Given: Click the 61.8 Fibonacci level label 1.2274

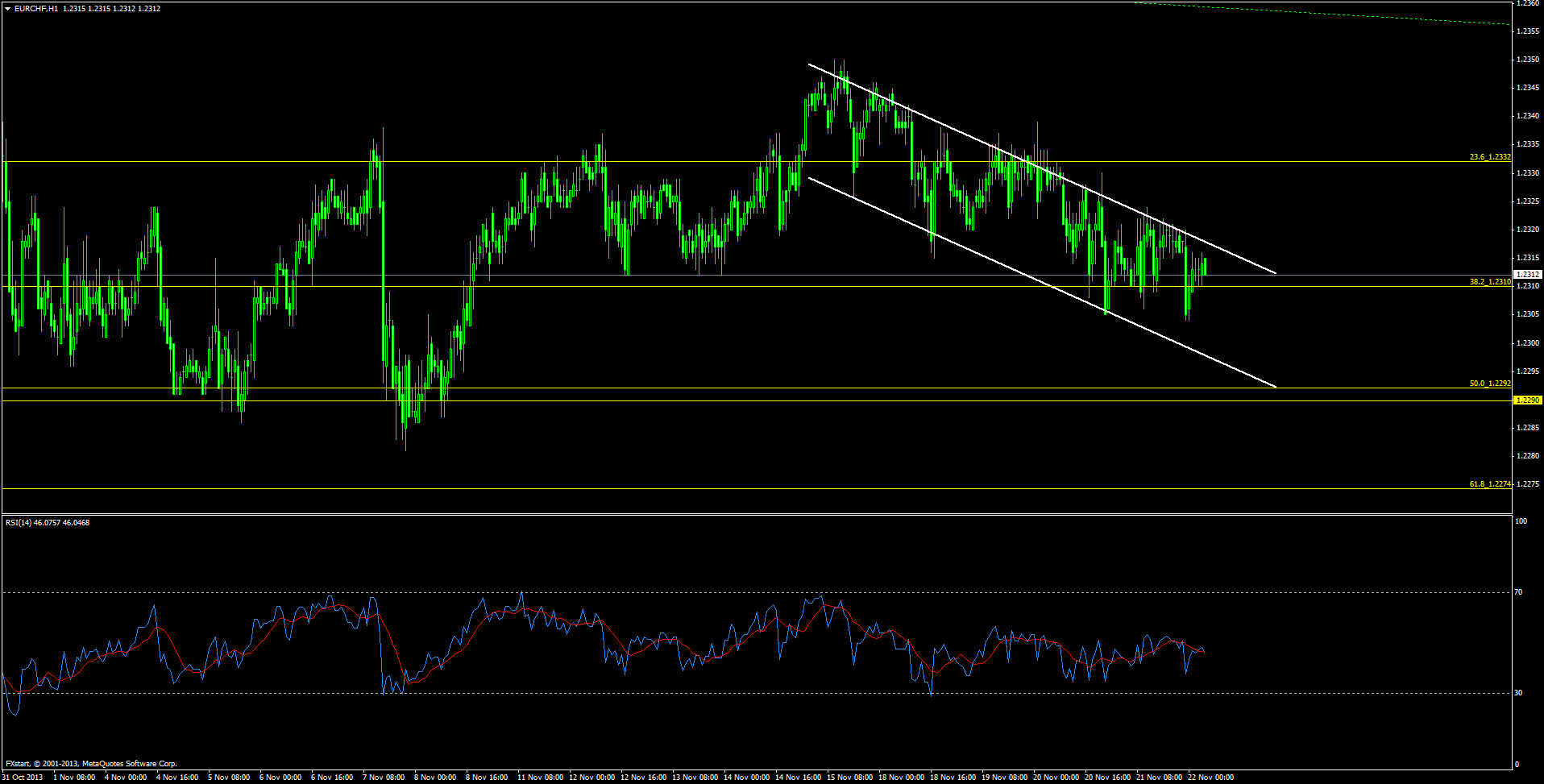Looking at the screenshot, I should [x=1490, y=484].
